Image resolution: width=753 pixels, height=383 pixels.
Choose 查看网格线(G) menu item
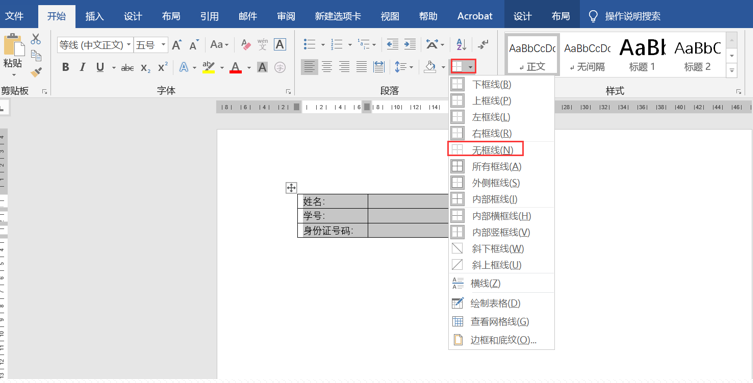501,322
